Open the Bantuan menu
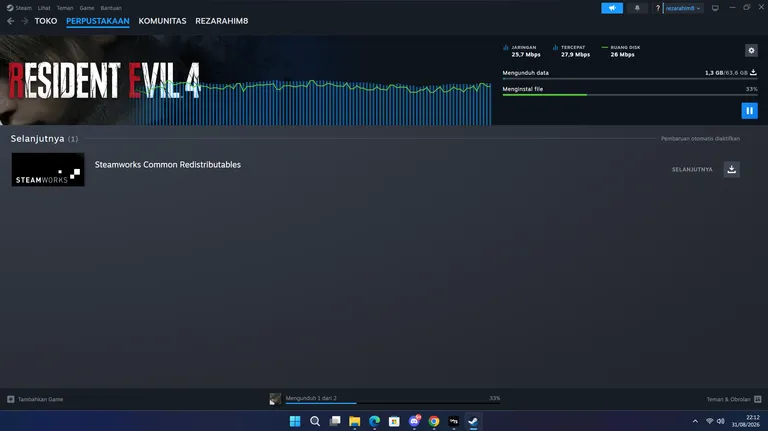The image size is (768, 431). [111, 8]
